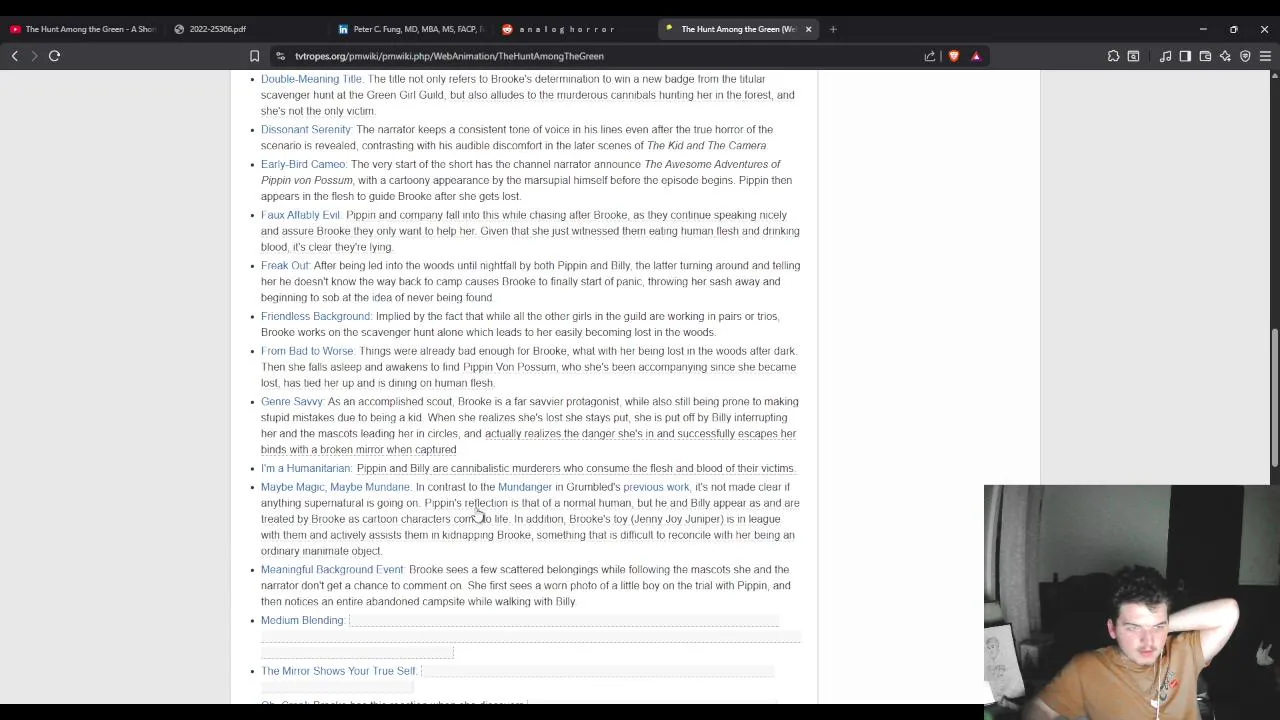1280x720 pixels.
Task: Open Brave Shields lion icon
Action: (x=954, y=56)
